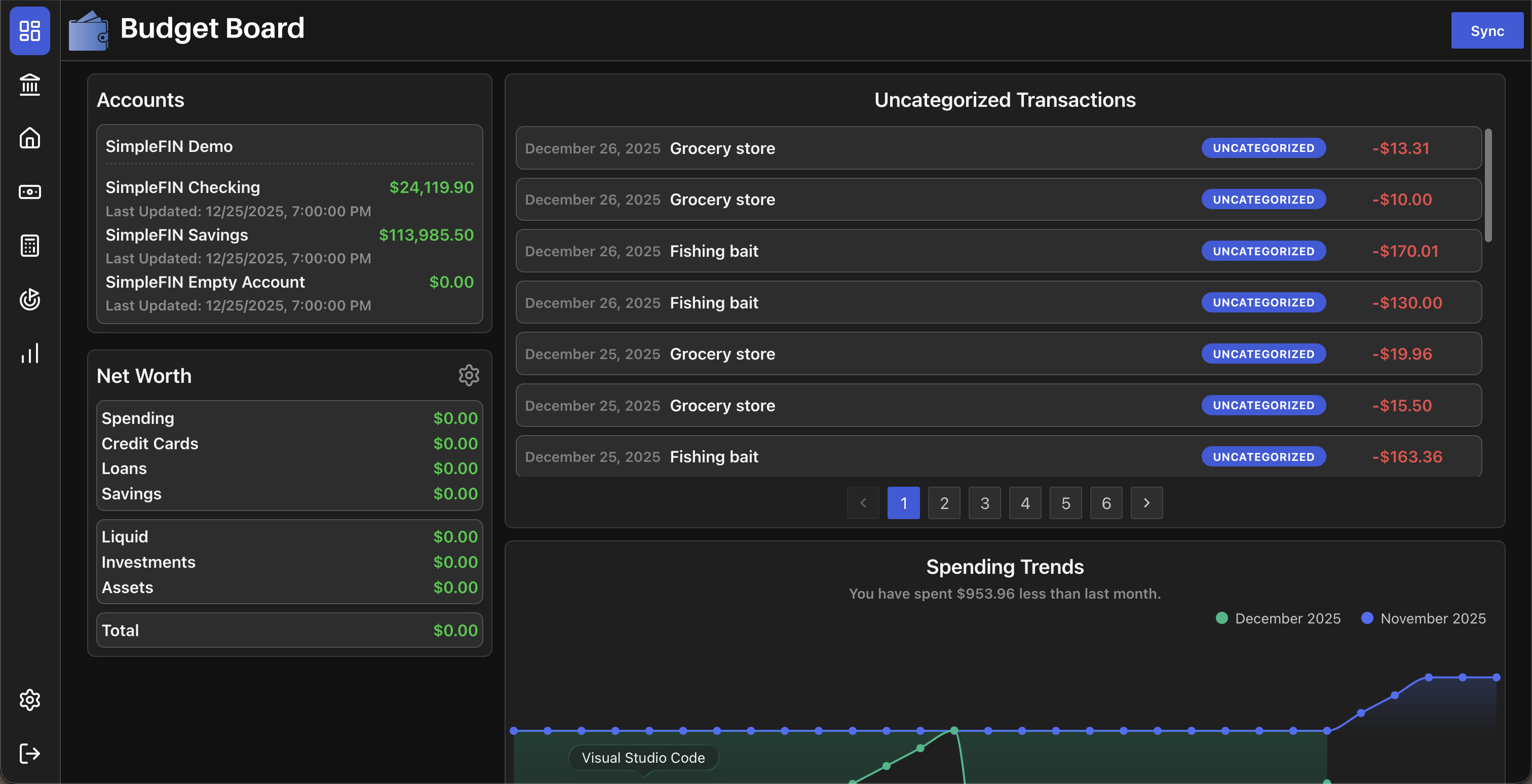
Task: Open category dropdown for -$15.50 Grocery store
Action: (x=1263, y=405)
